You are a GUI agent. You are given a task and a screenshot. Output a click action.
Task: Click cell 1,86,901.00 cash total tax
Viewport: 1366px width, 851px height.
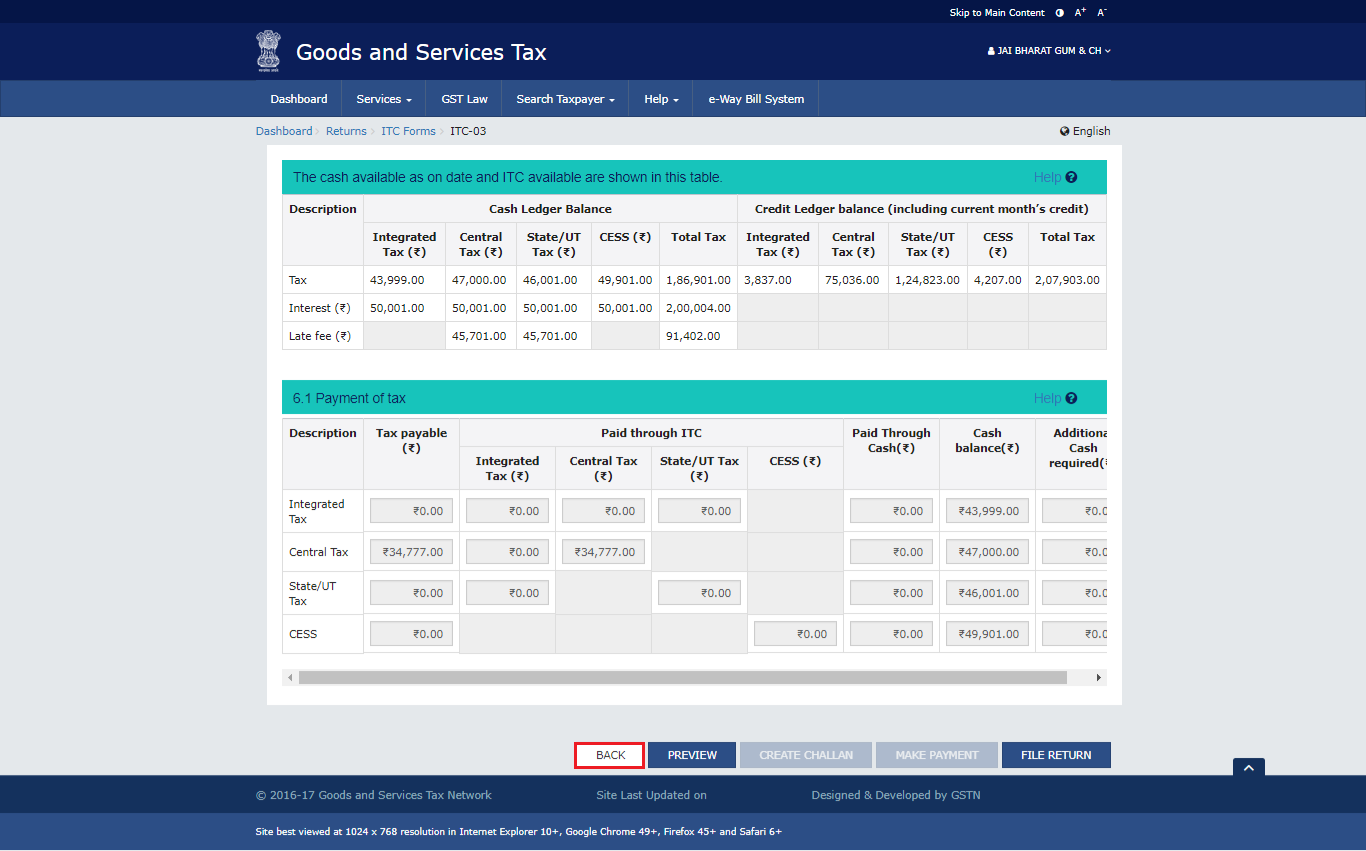tap(698, 280)
